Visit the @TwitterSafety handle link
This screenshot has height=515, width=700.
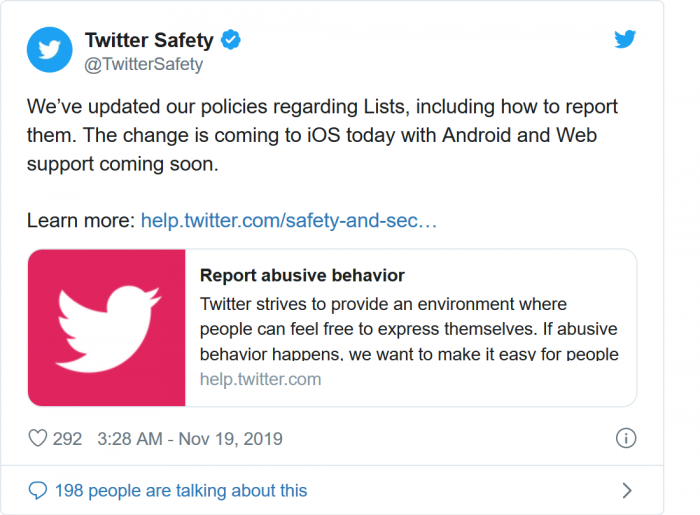[144, 64]
